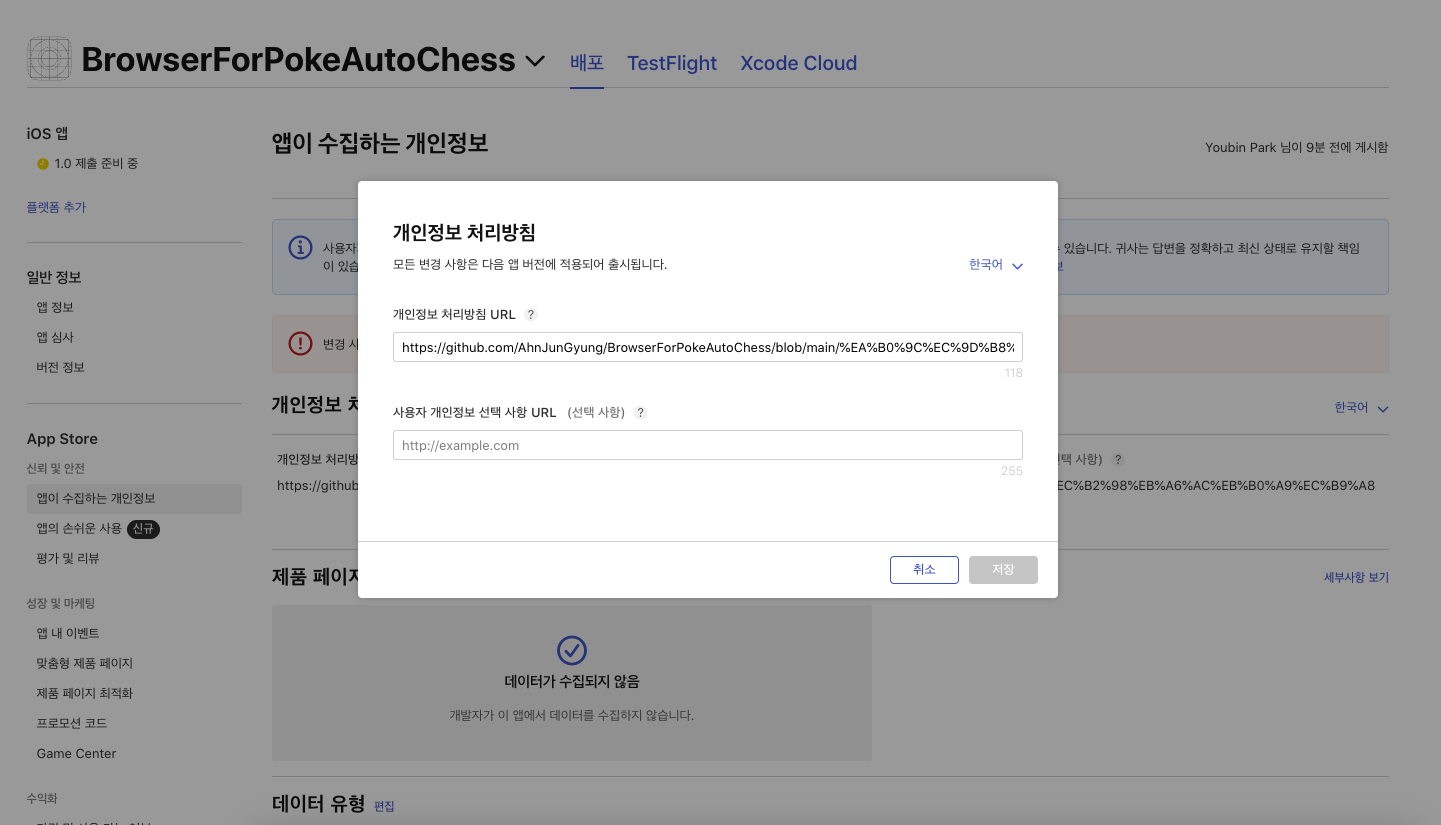
Task: Click the 개인정보 처리방침 URL input field
Action: coord(708,347)
